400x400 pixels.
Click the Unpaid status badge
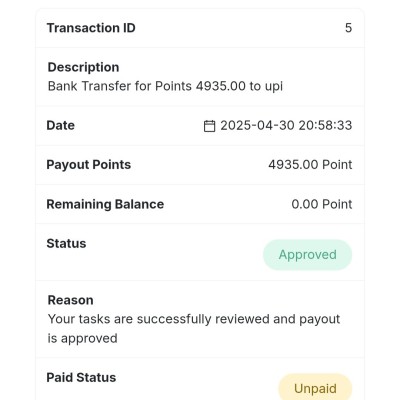tap(315, 387)
